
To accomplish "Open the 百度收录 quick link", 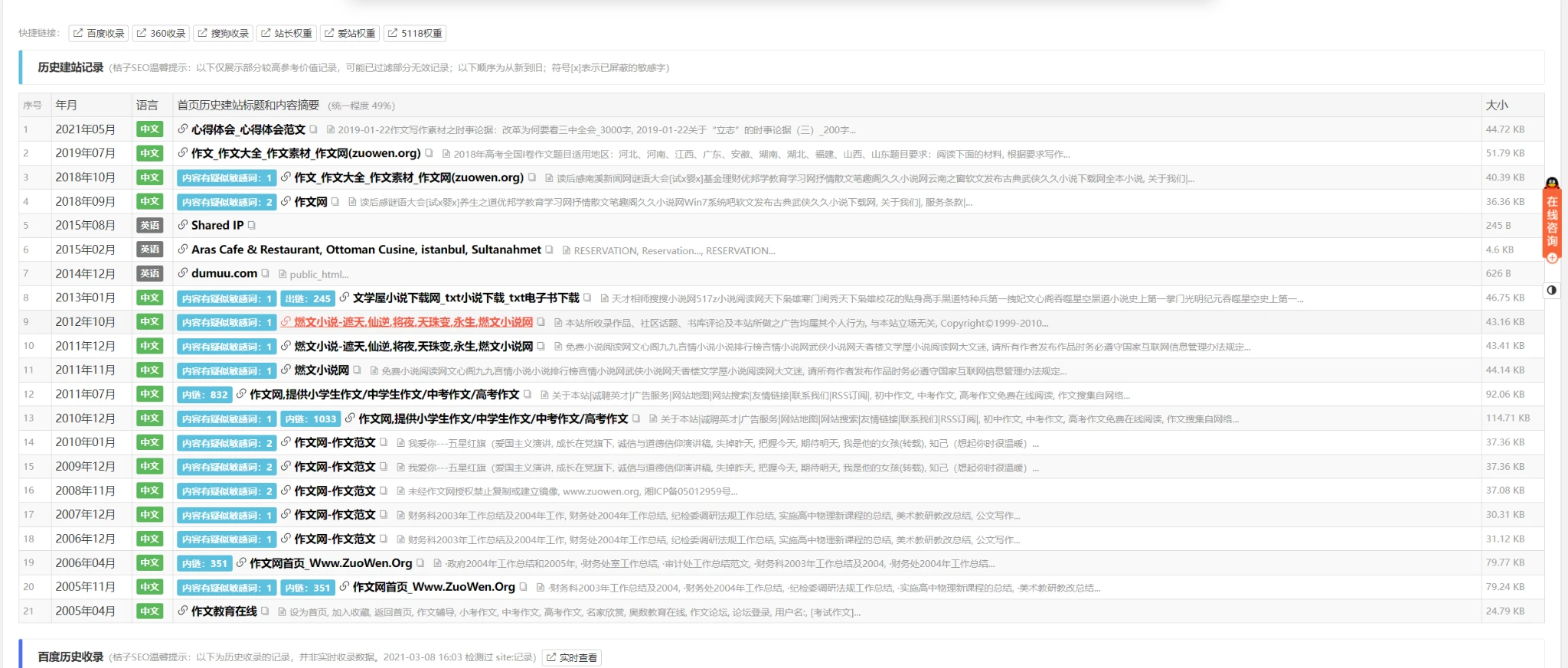I will (x=99, y=33).
